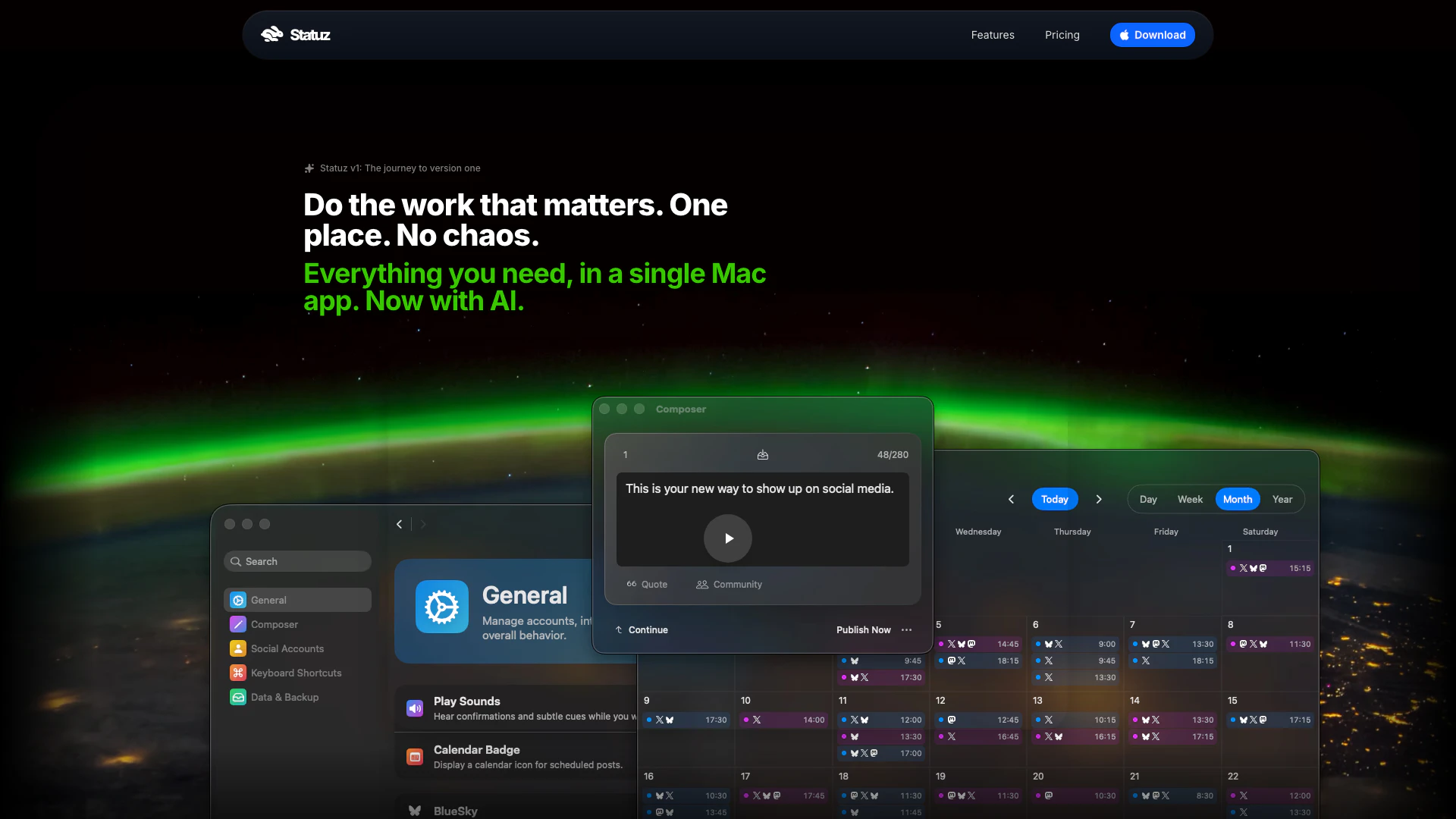Click the Today button in calendar
Viewport: 1456px width, 819px height.
(x=1054, y=499)
